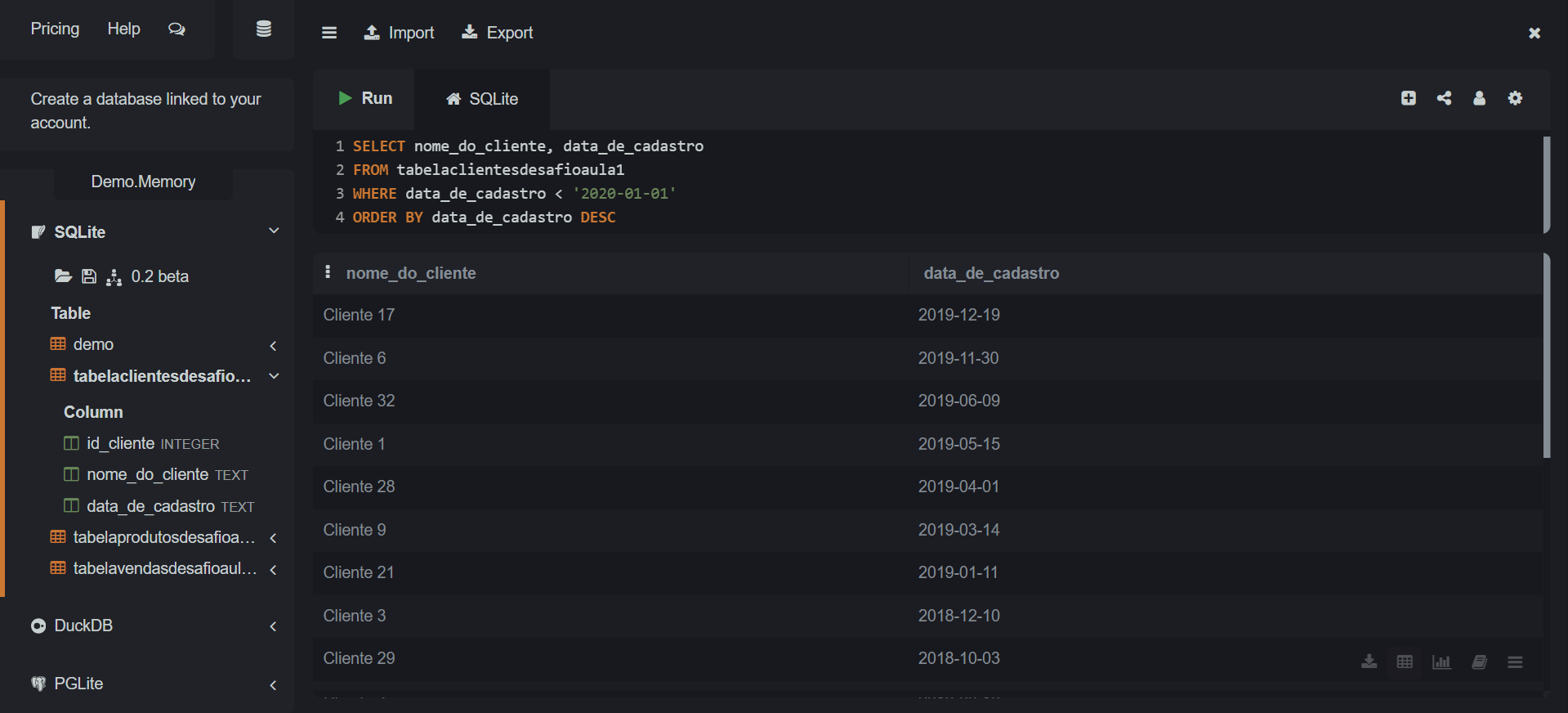Open the settings gear icon

[1515, 98]
